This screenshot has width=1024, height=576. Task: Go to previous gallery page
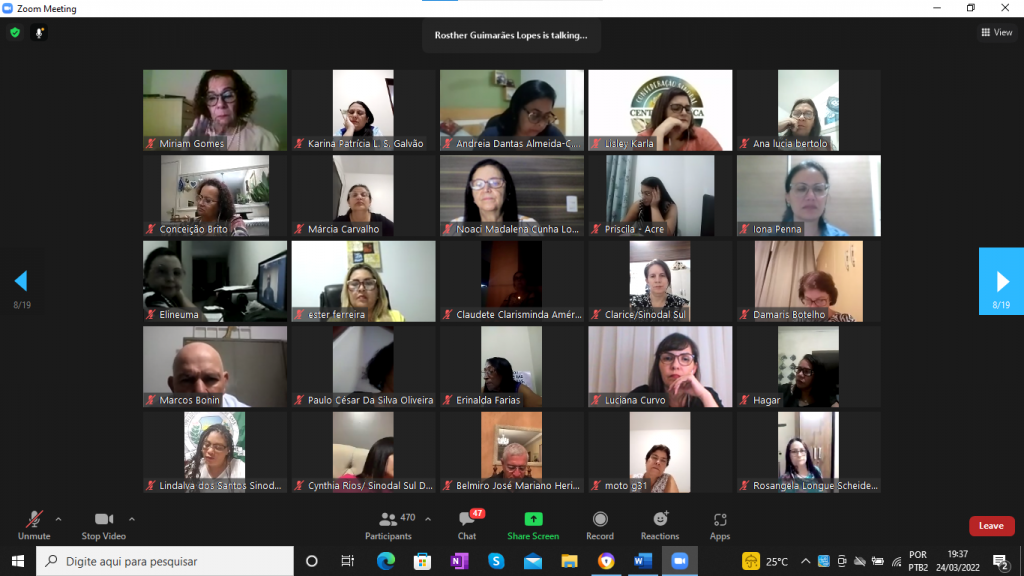(21, 281)
